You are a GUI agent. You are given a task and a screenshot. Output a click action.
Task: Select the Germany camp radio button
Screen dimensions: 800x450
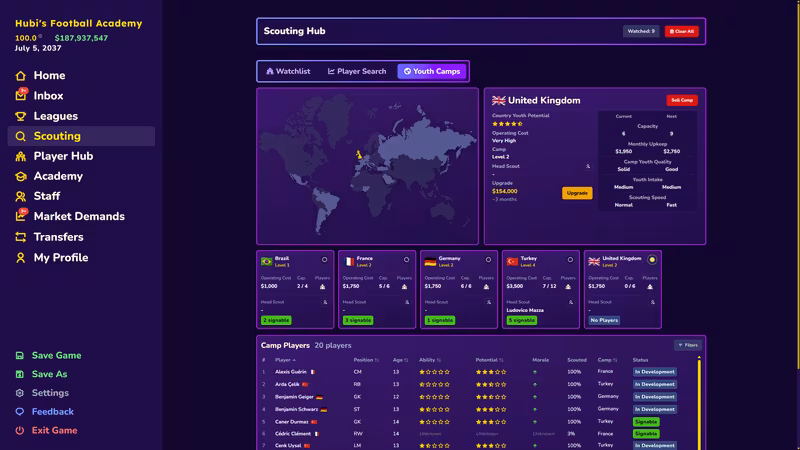coord(488,260)
